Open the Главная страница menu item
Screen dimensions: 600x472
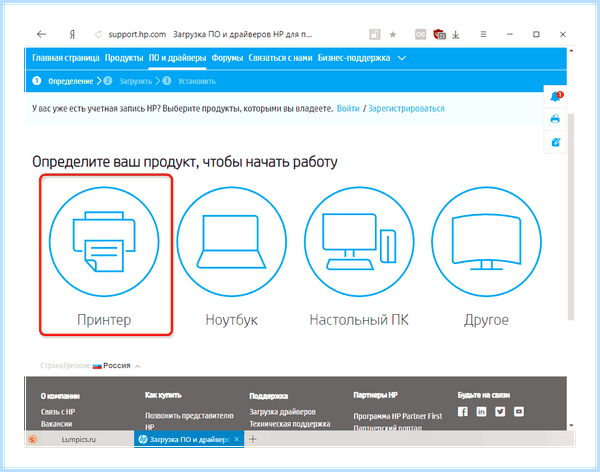point(66,58)
